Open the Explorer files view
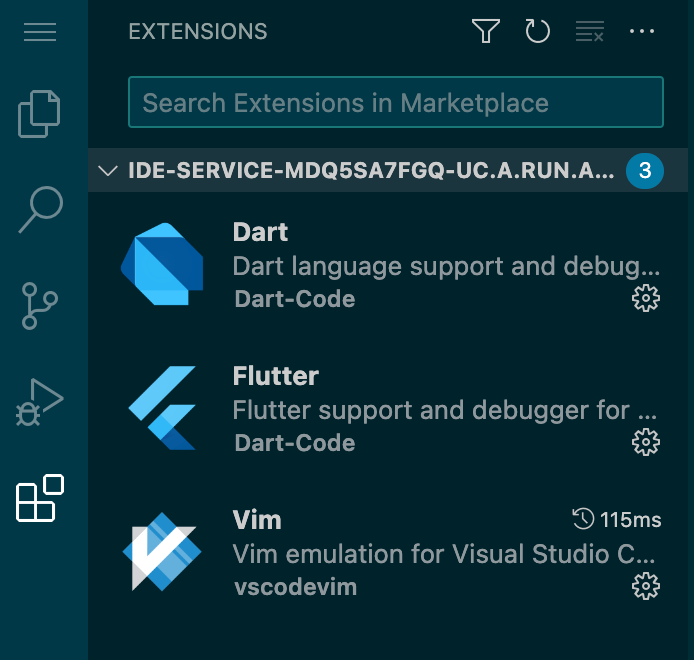The height and width of the screenshot is (660, 694). (x=39, y=114)
